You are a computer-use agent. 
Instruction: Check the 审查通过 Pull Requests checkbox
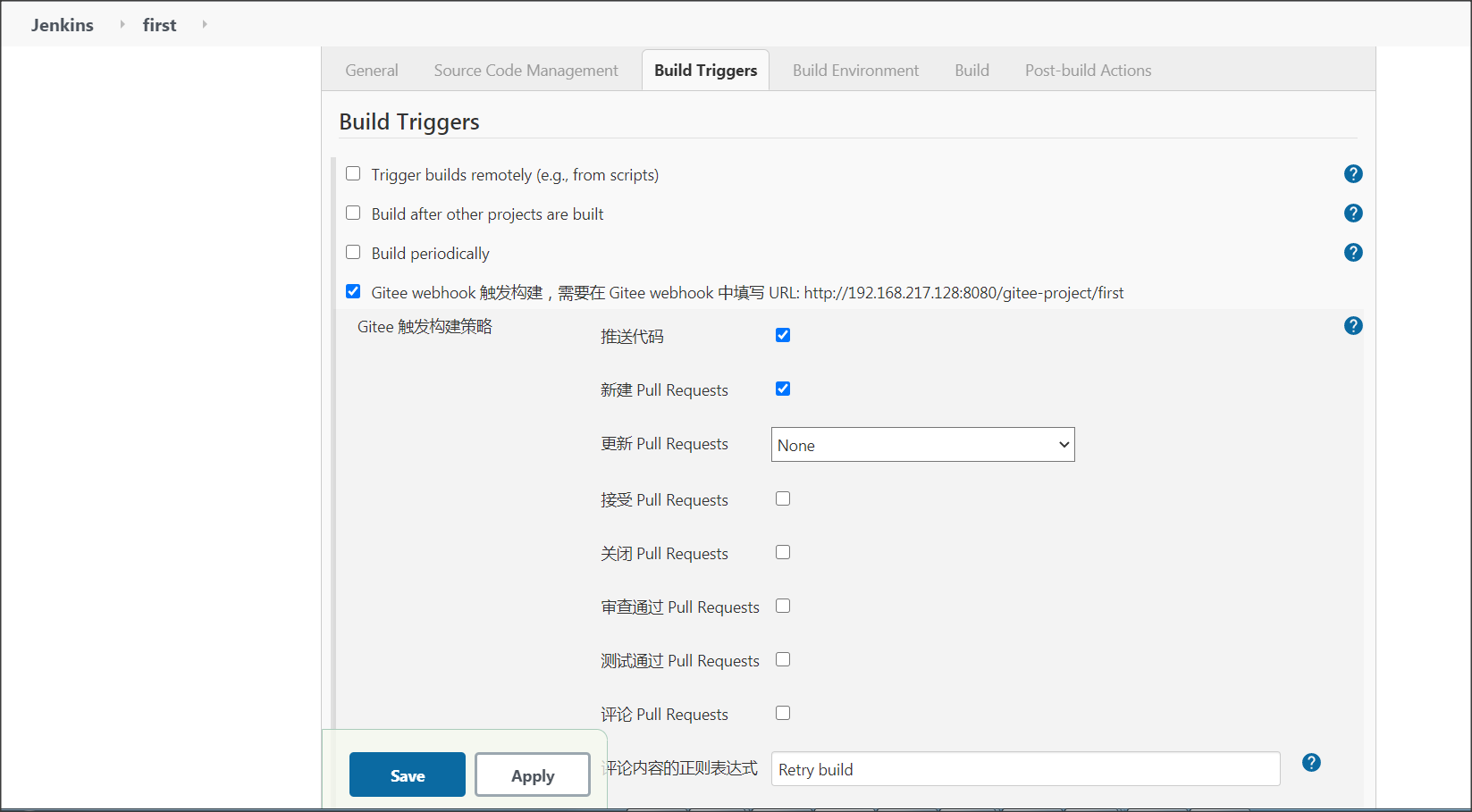point(783,605)
